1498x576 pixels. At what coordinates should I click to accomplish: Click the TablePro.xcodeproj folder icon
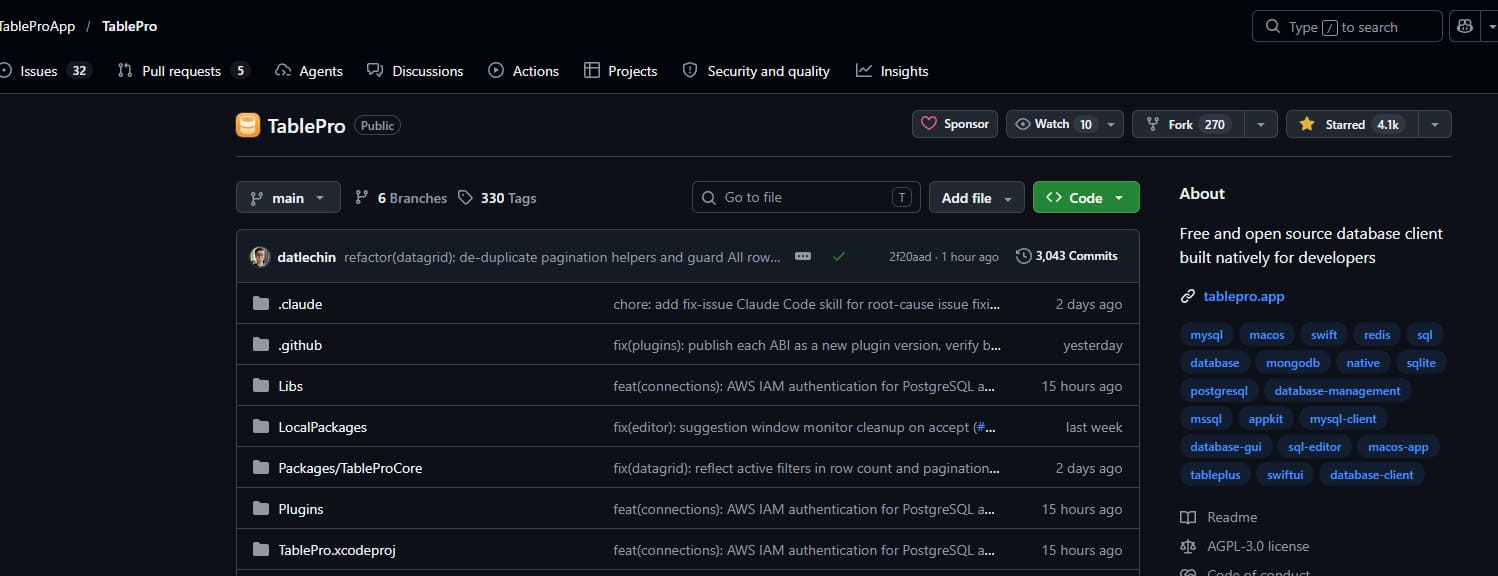coord(261,550)
